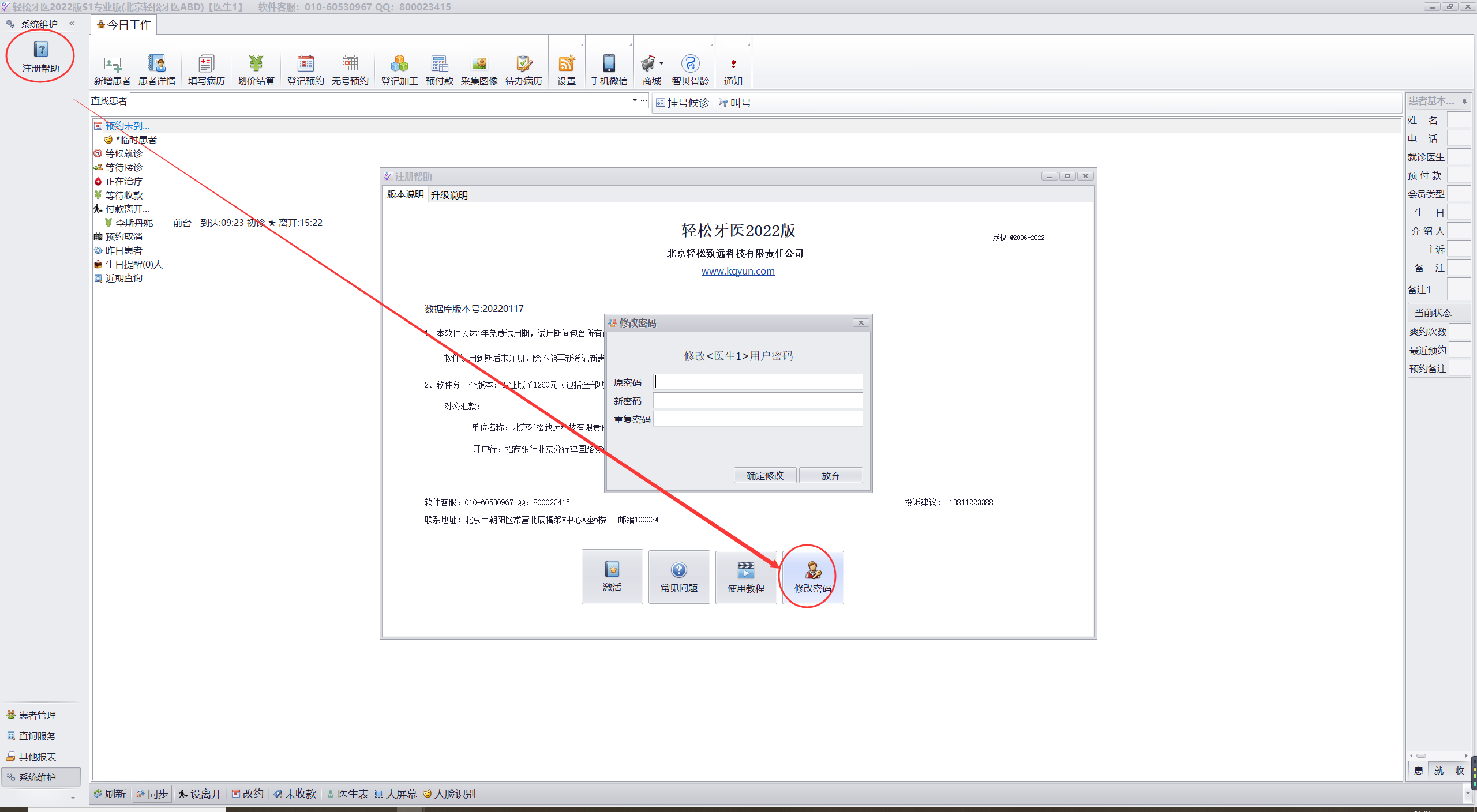Click the 刷新 refresh icon in the bottom bar

[110, 794]
